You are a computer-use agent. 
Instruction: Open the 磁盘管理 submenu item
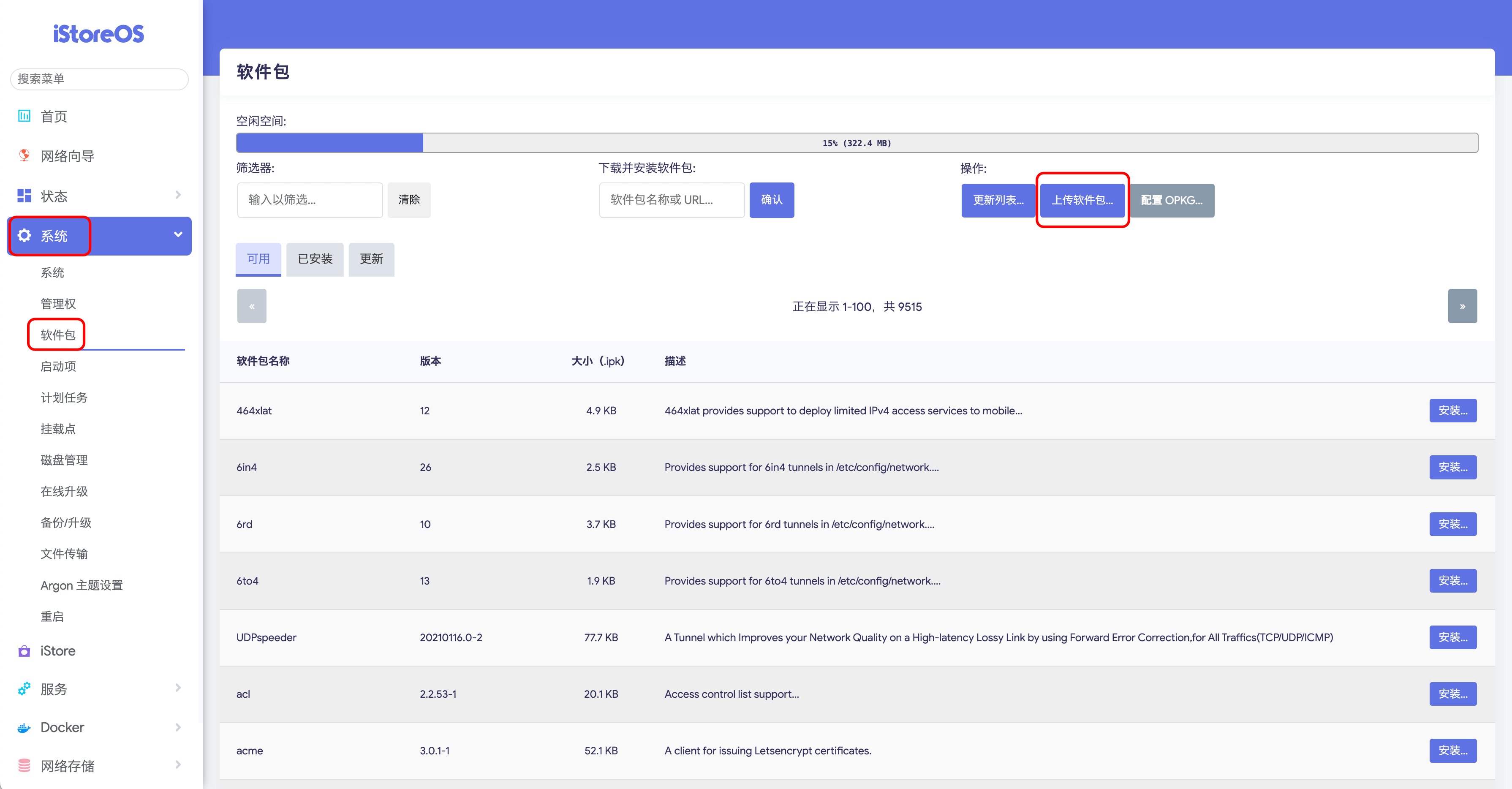point(64,460)
